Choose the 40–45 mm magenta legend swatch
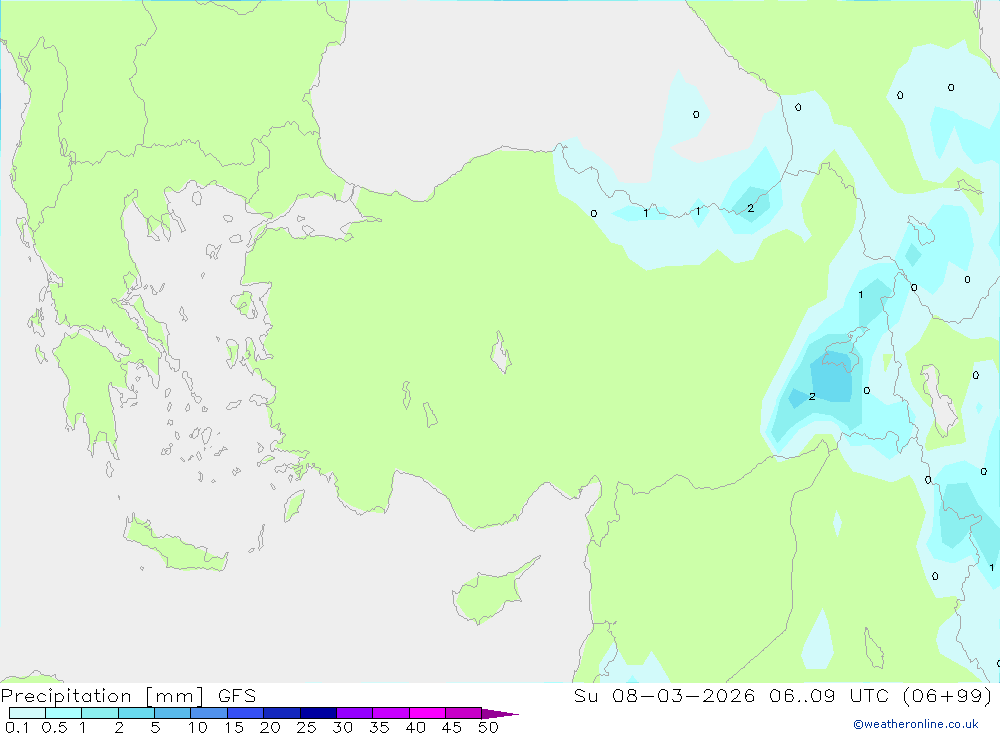The width and height of the screenshot is (1000, 733). coord(427,713)
